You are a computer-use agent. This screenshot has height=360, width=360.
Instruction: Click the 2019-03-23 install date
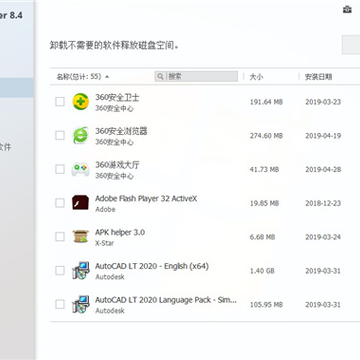tap(323, 102)
